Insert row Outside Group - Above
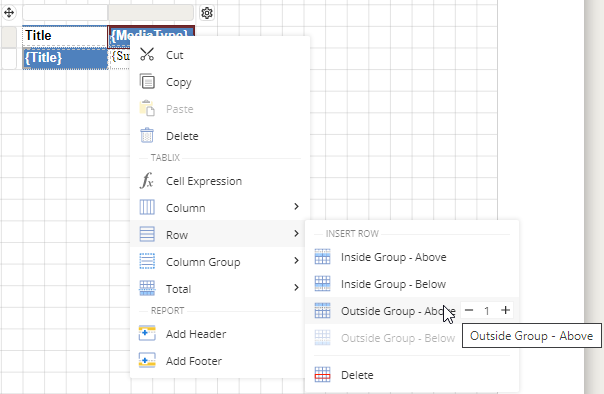This screenshot has height=394, width=604. click(398, 311)
